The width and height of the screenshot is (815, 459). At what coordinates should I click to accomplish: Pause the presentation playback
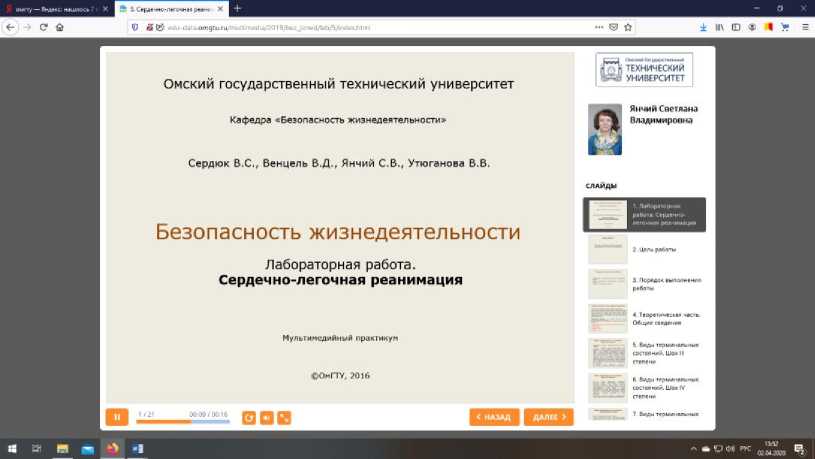pyautogui.click(x=117, y=417)
